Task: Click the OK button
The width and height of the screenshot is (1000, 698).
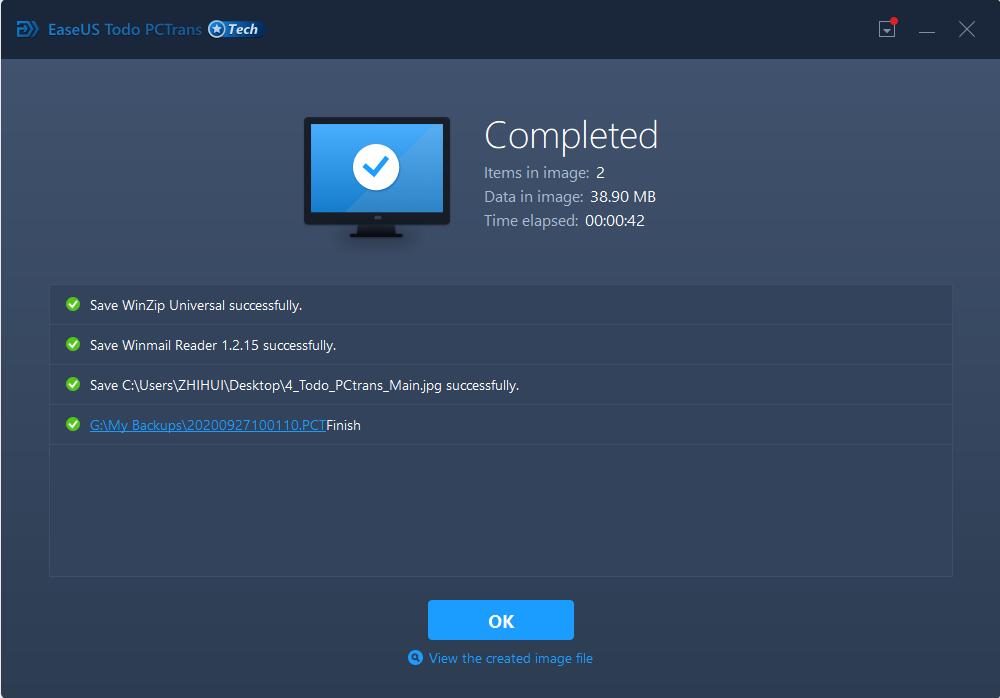Action: coord(501,620)
